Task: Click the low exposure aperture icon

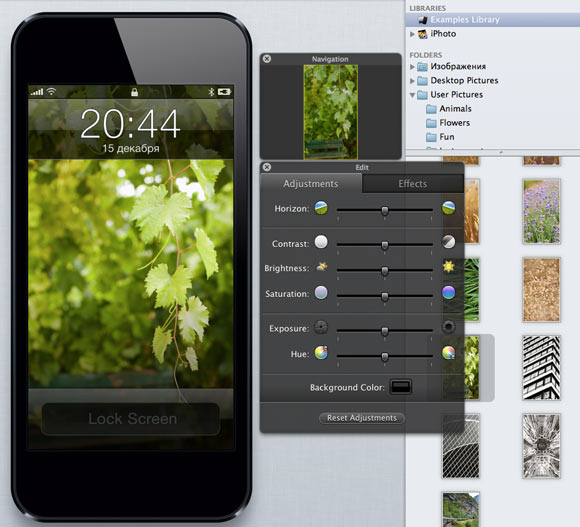Action: [321, 327]
